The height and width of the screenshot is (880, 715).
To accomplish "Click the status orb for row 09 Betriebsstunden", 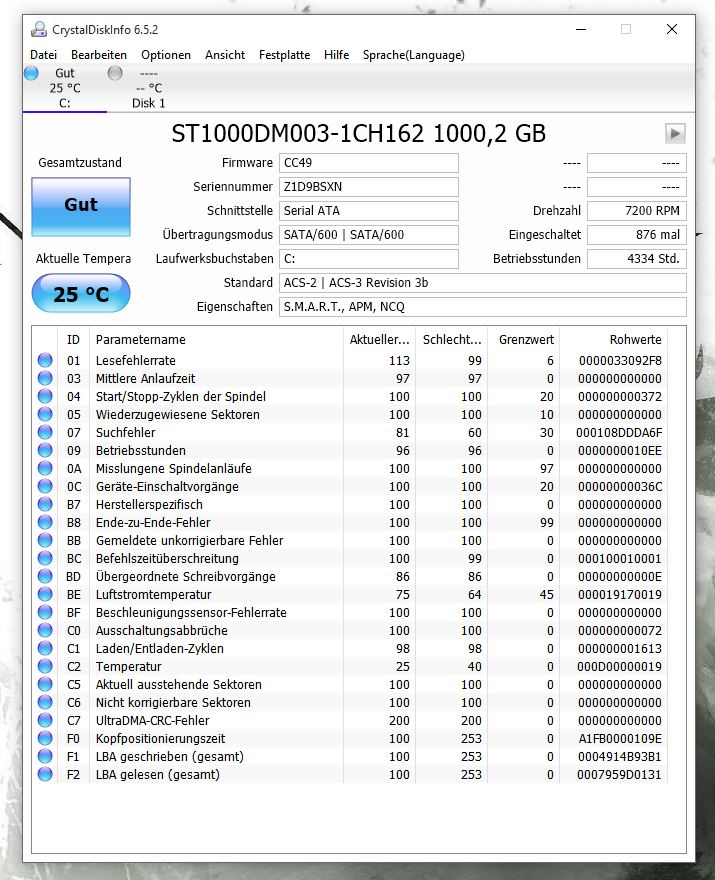I will point(45,450).
